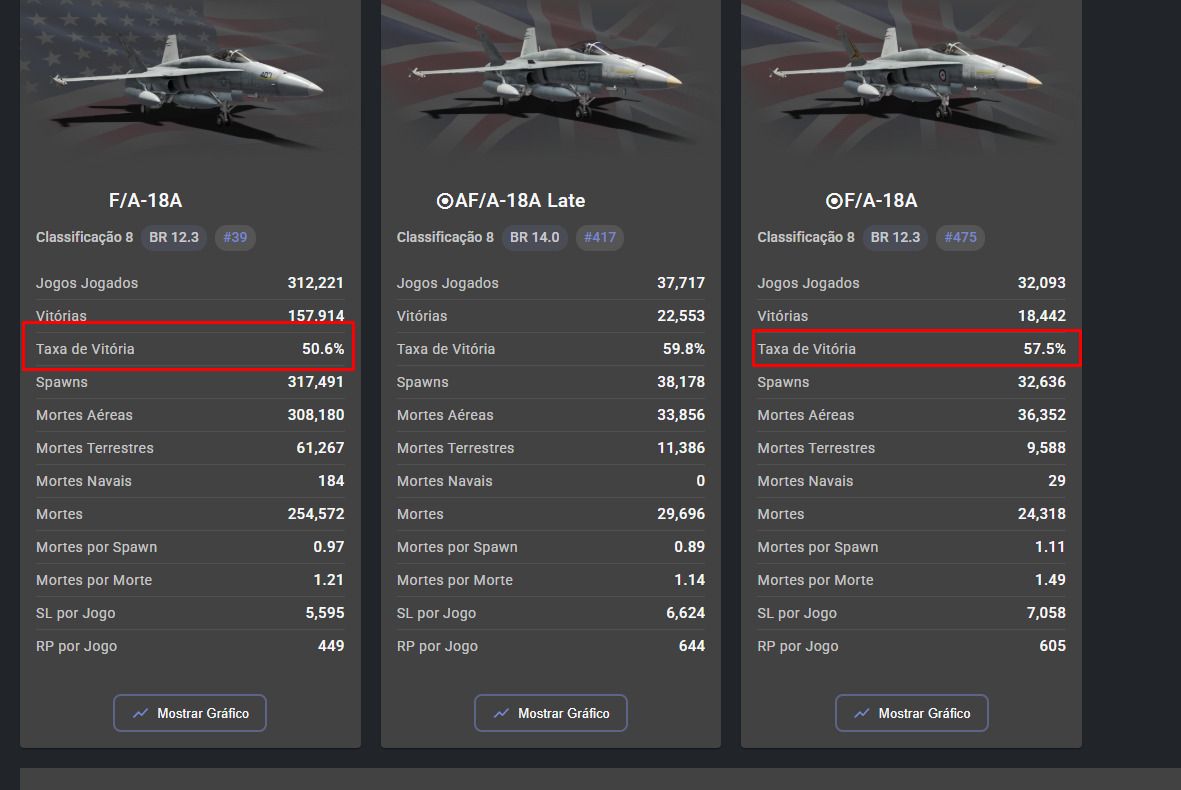This screenshot has height=790, width=1181.
Task: Click rank badge #475
Action: pyautogui.click(x=961, y=238)
